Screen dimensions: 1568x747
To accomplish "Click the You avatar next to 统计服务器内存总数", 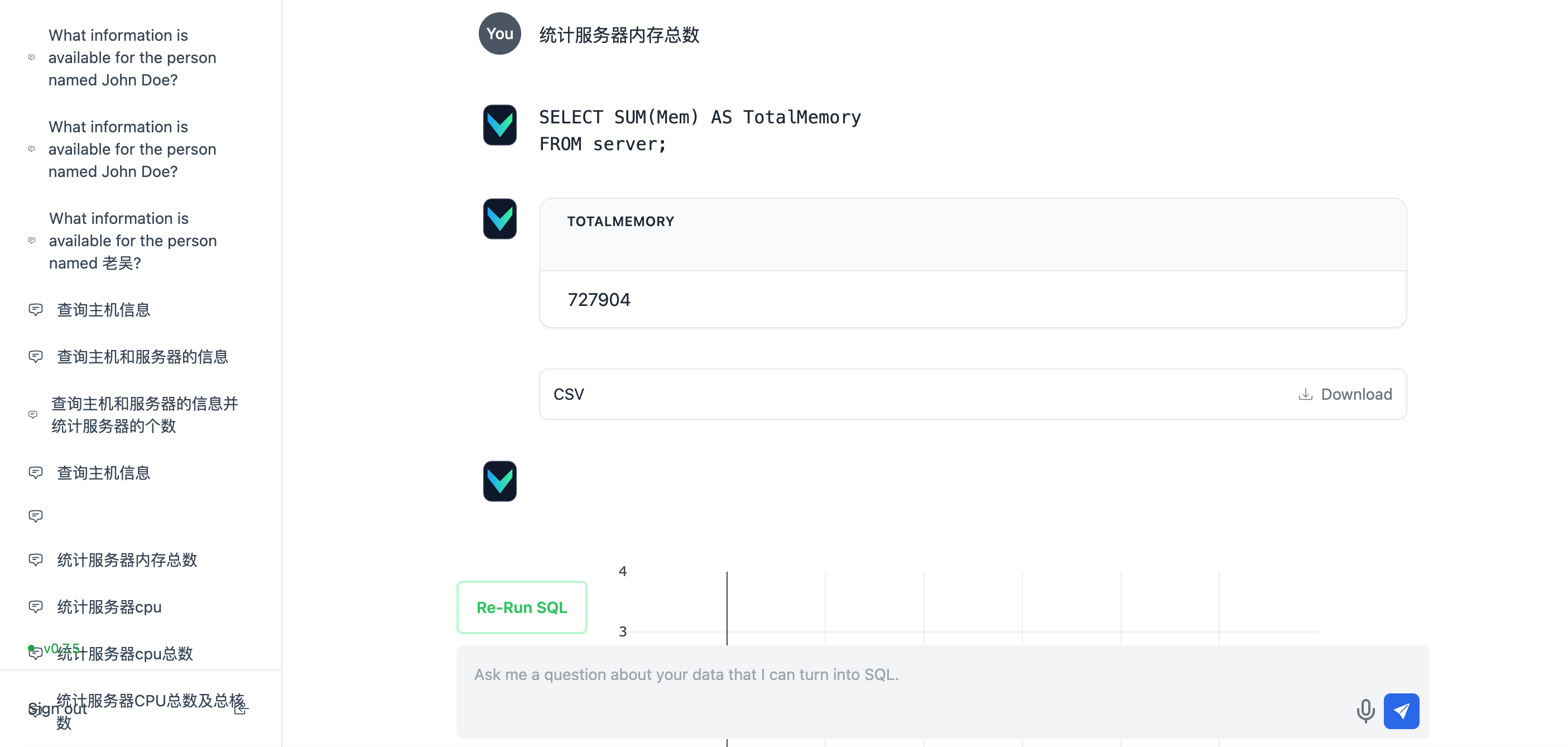I will point(499,33).
